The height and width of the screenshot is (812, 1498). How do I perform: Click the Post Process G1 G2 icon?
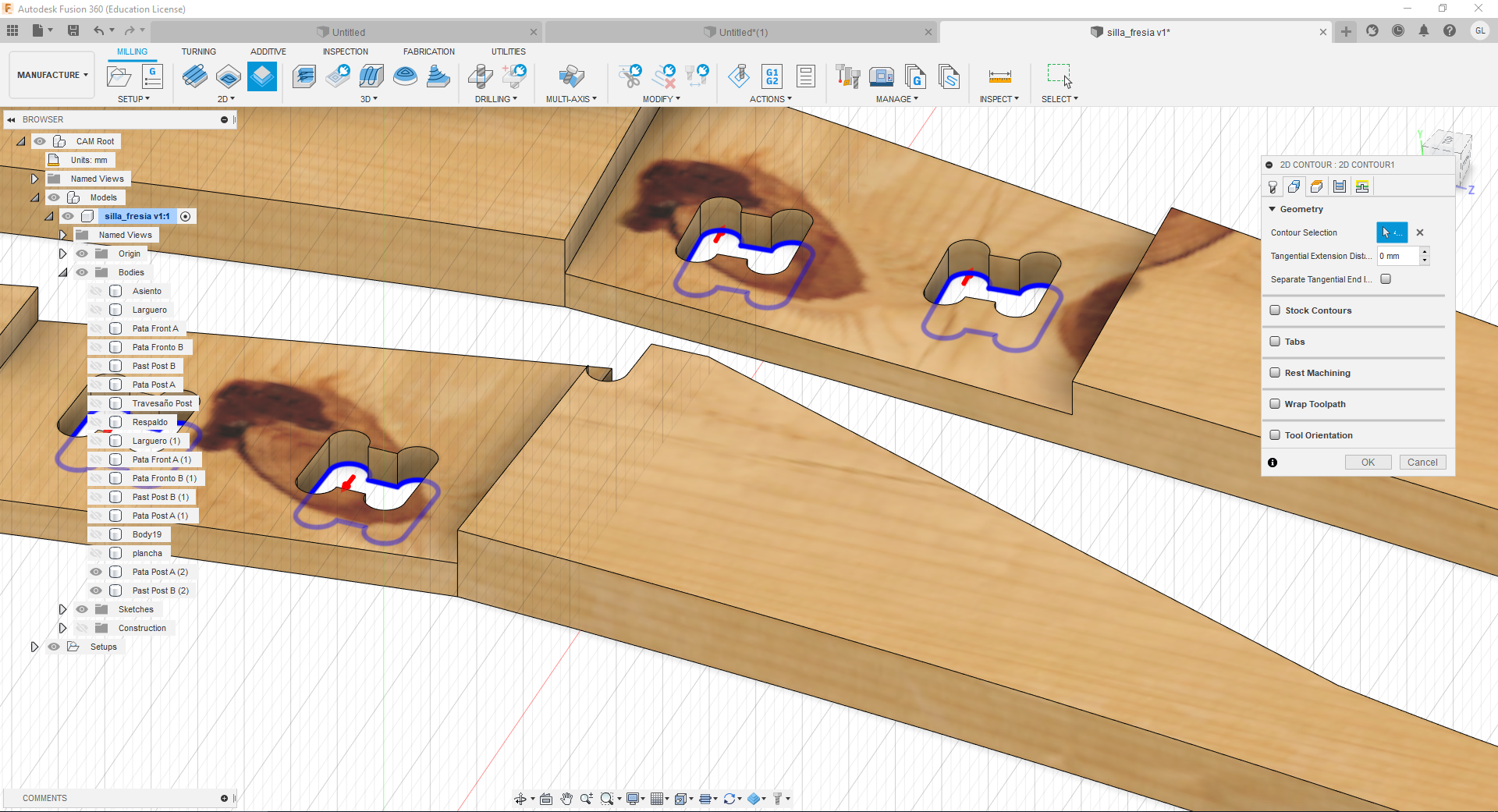772,76
